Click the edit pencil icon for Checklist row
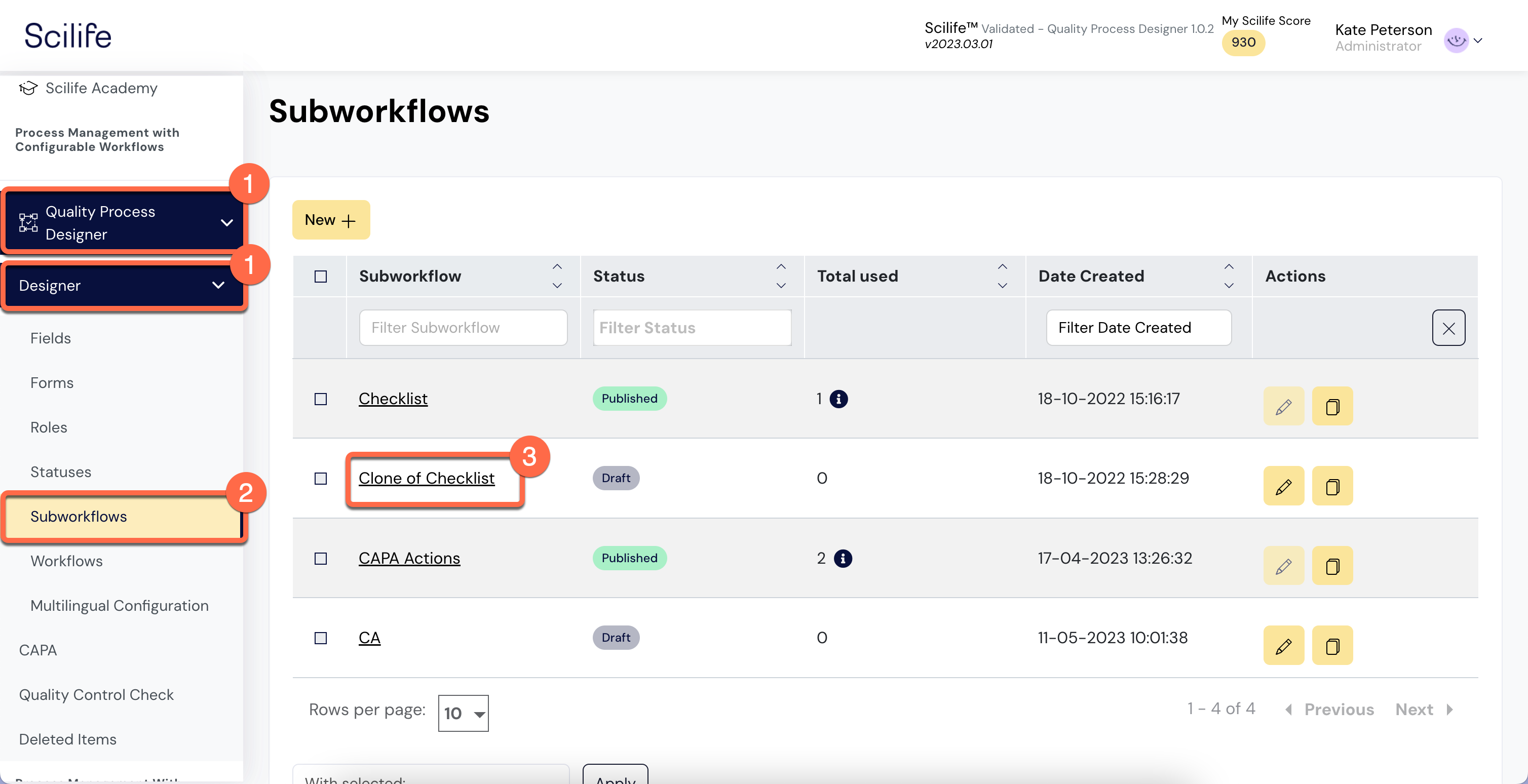 (x=1283, y=406)
